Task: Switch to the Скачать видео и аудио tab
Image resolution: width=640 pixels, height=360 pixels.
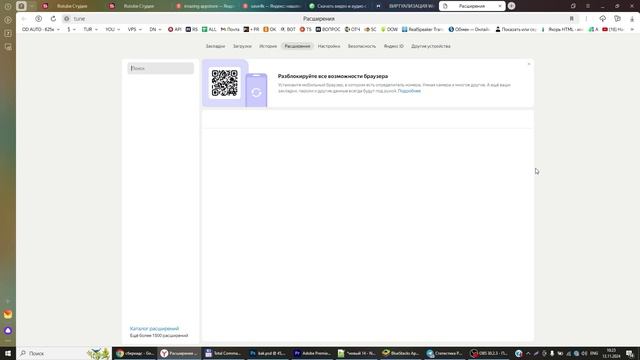Action: coord(338,6)
